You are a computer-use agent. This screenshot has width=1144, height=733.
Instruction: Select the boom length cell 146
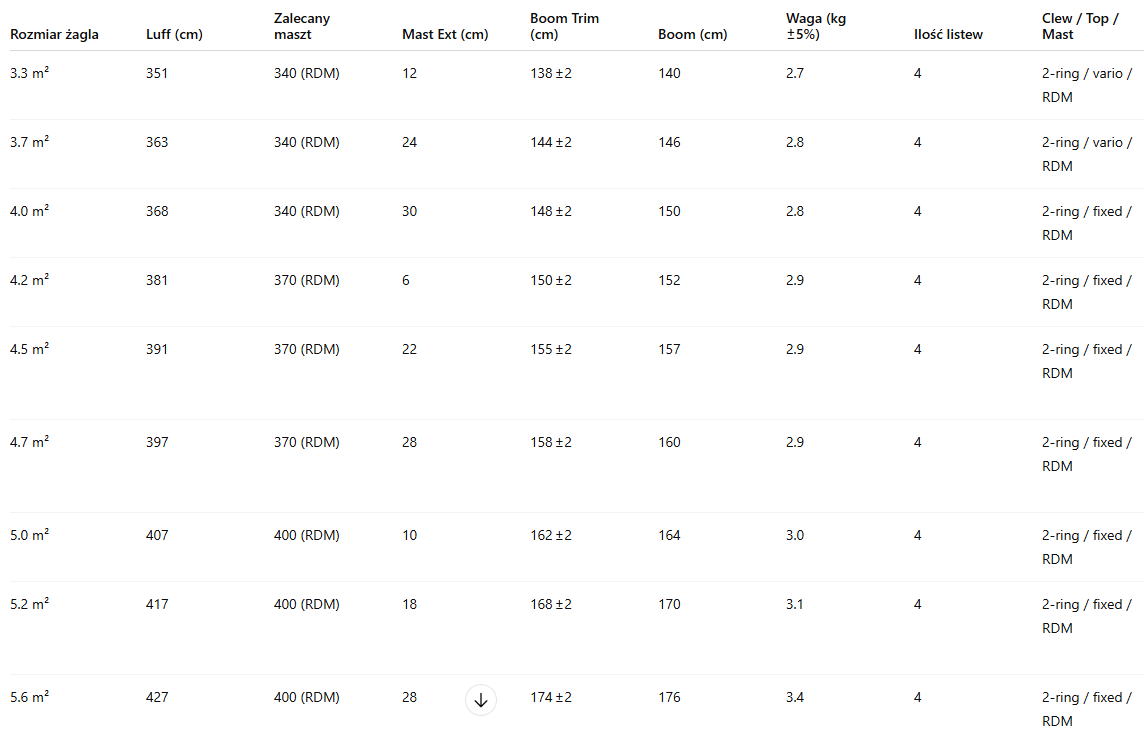click(669, 143)
